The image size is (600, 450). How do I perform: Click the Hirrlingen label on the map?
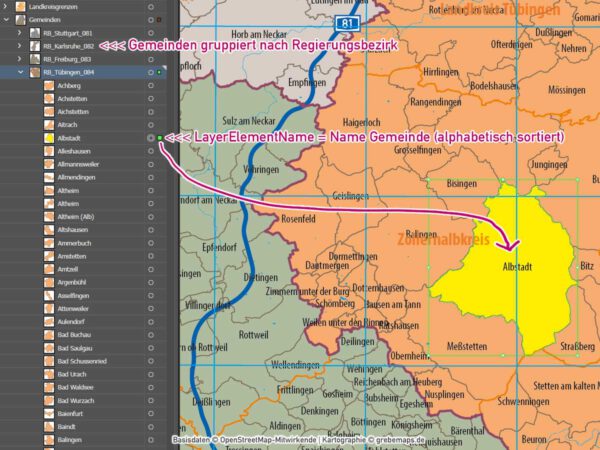pyautogui.click(x=440, y=72)
